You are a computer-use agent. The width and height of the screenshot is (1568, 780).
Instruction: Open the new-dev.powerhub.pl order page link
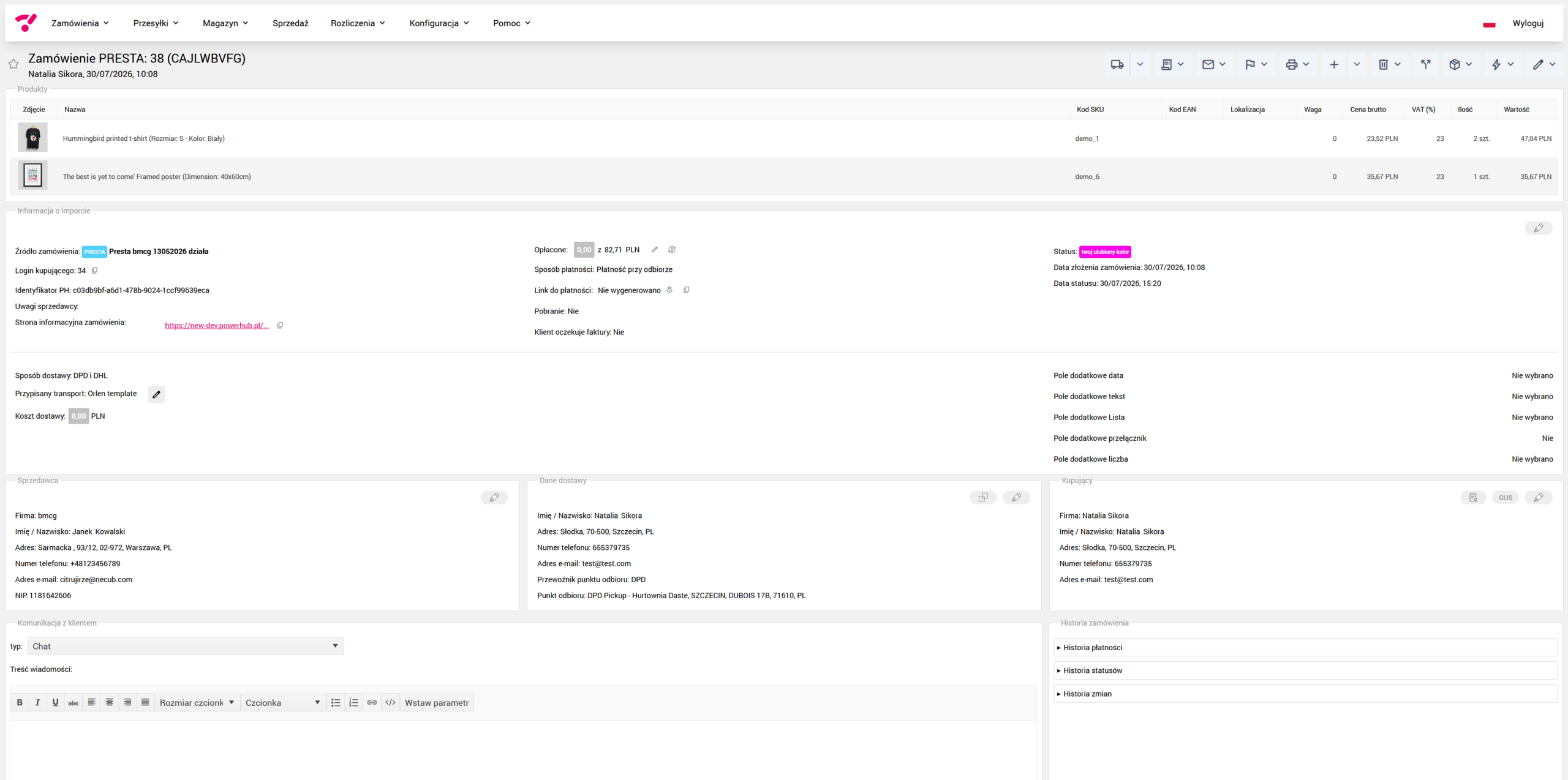tap(217, 326)
